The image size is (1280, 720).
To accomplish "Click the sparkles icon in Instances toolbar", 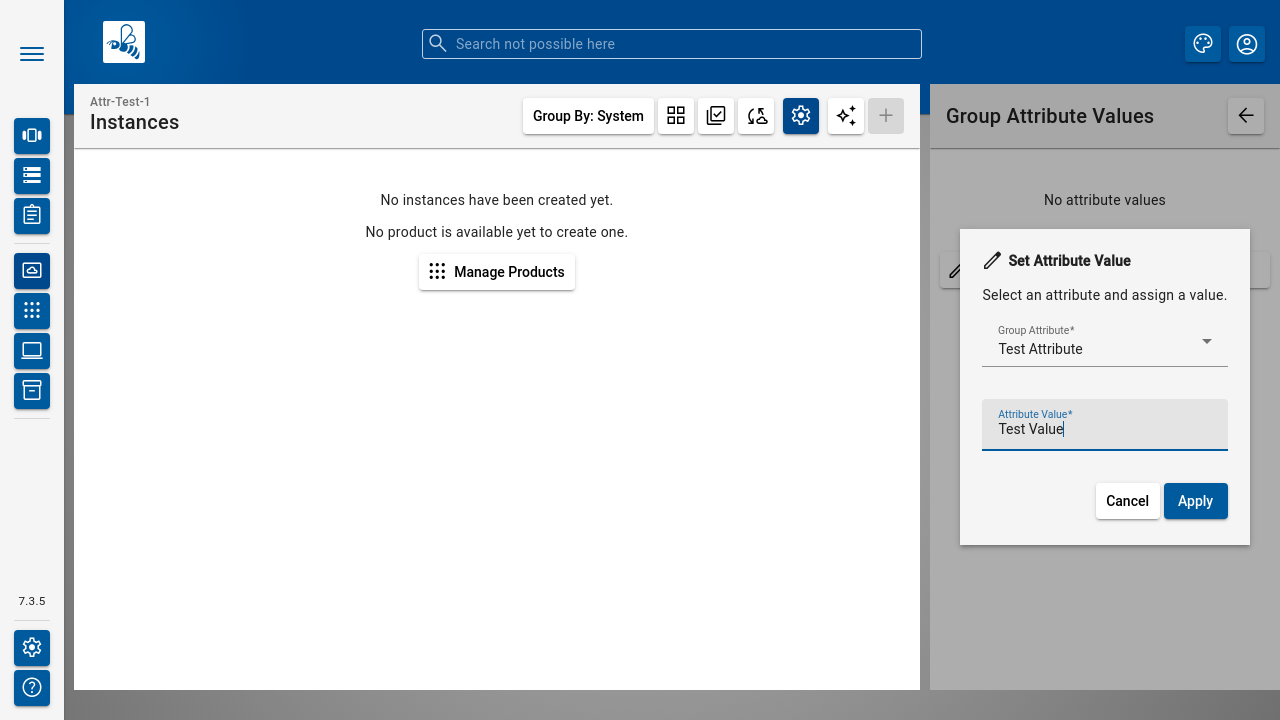I will [846, 116].
